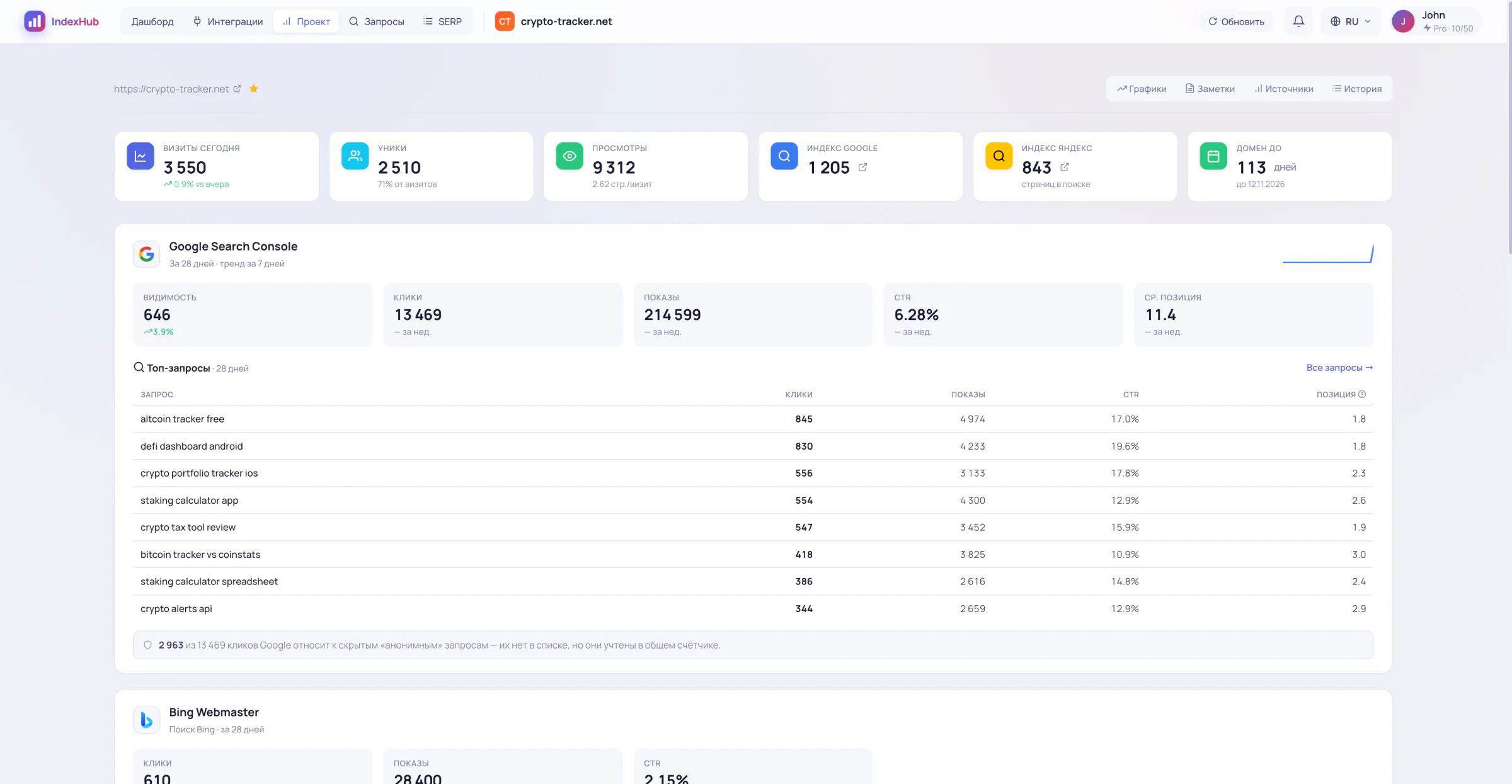The height and width of the screenshot is (784, 1512).
Task: Open external link next to crypto-tracker.net URL
Action: 237,89
